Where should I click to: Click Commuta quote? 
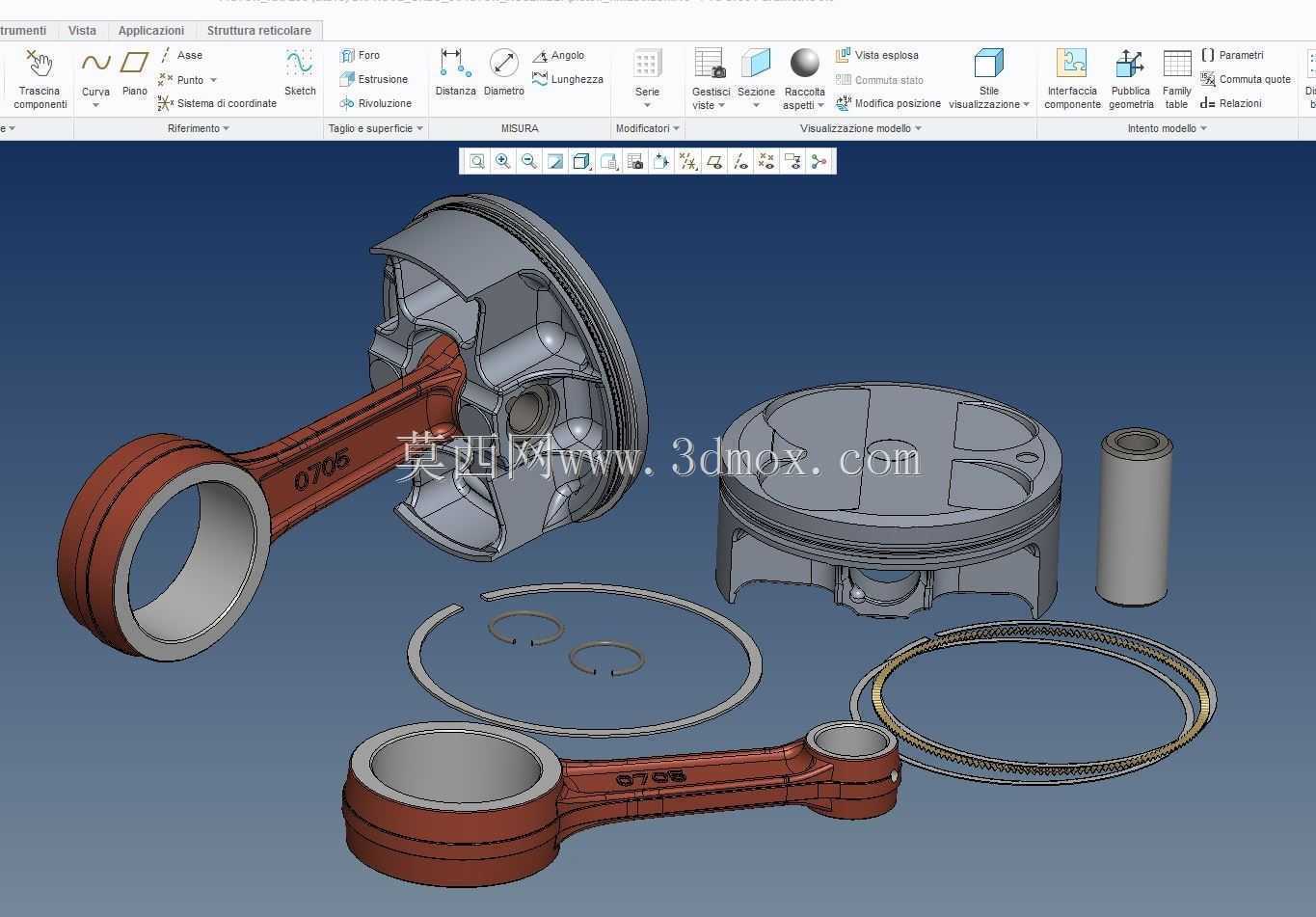[x=1246, y=79]
